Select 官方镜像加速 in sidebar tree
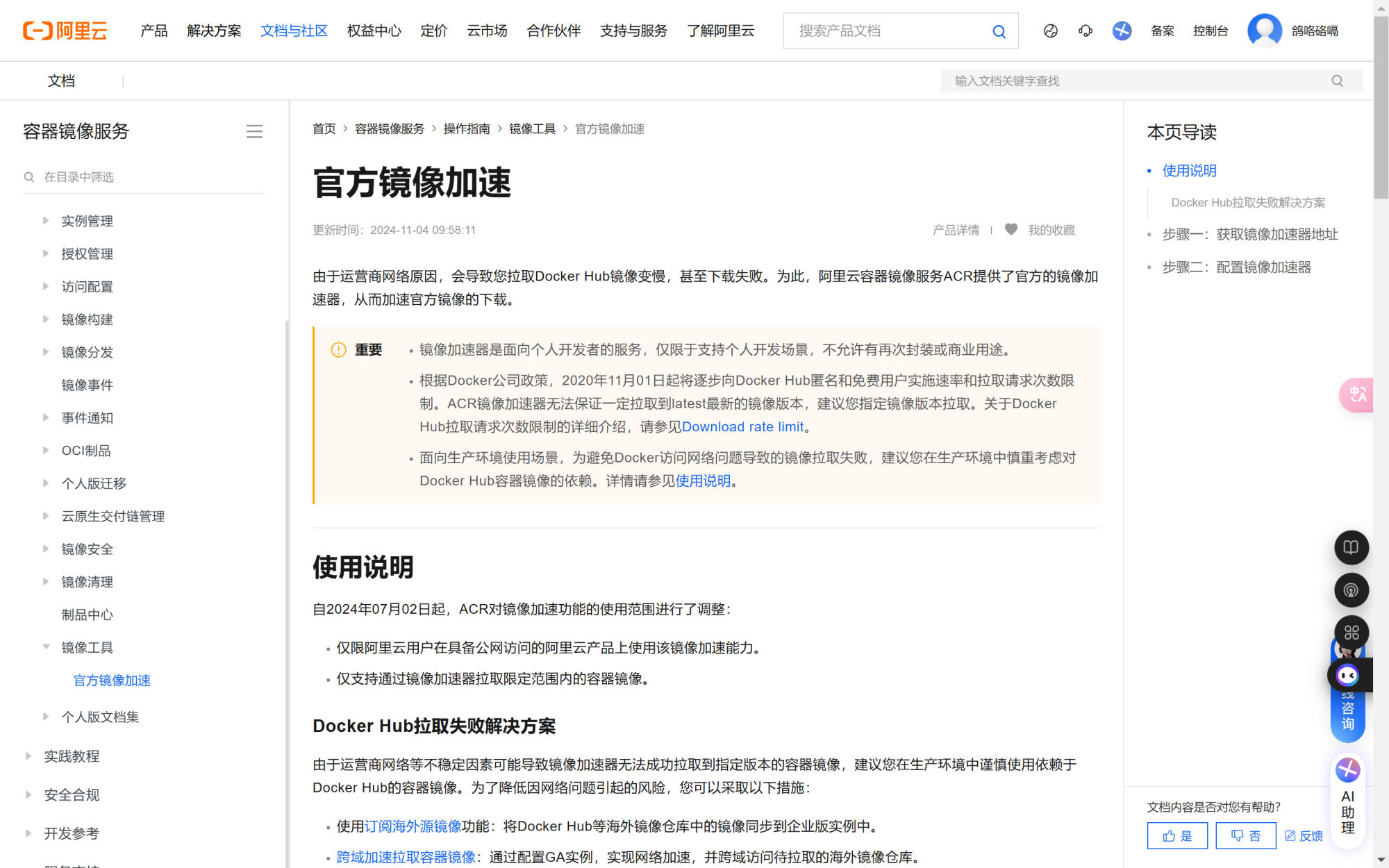 tap(112, 681)
